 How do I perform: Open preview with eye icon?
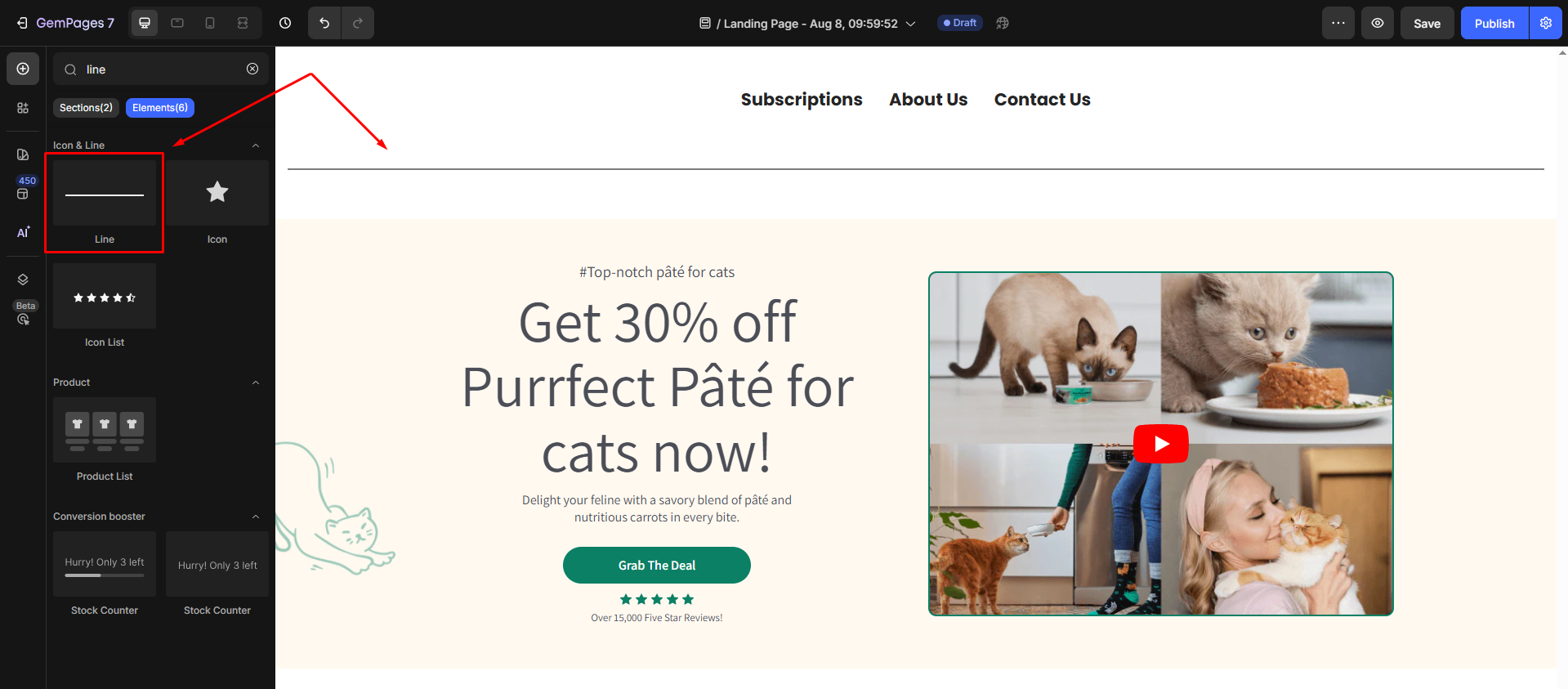pos(1378,23)
